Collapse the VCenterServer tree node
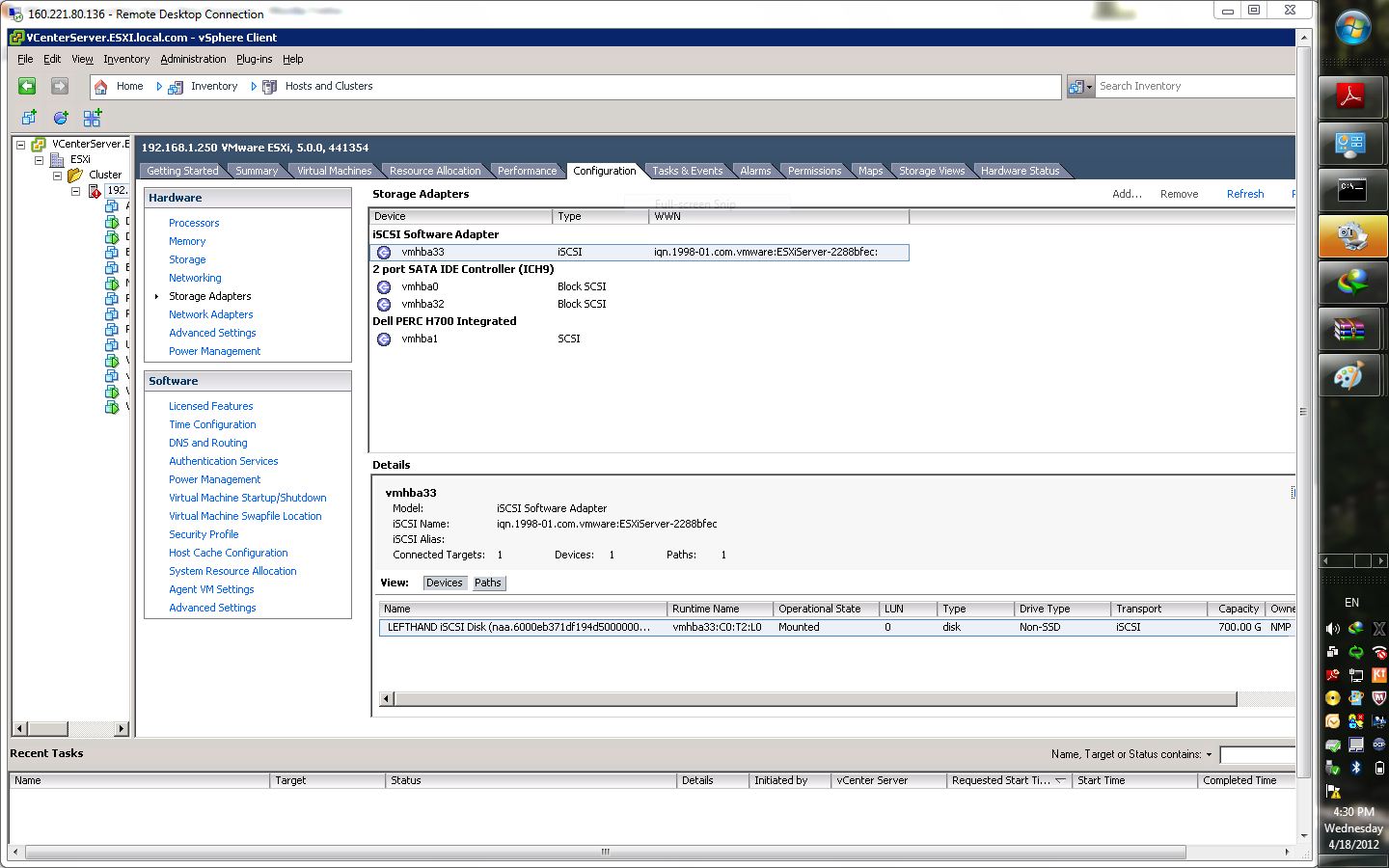 pyautogui.click(x=20, y=145)
